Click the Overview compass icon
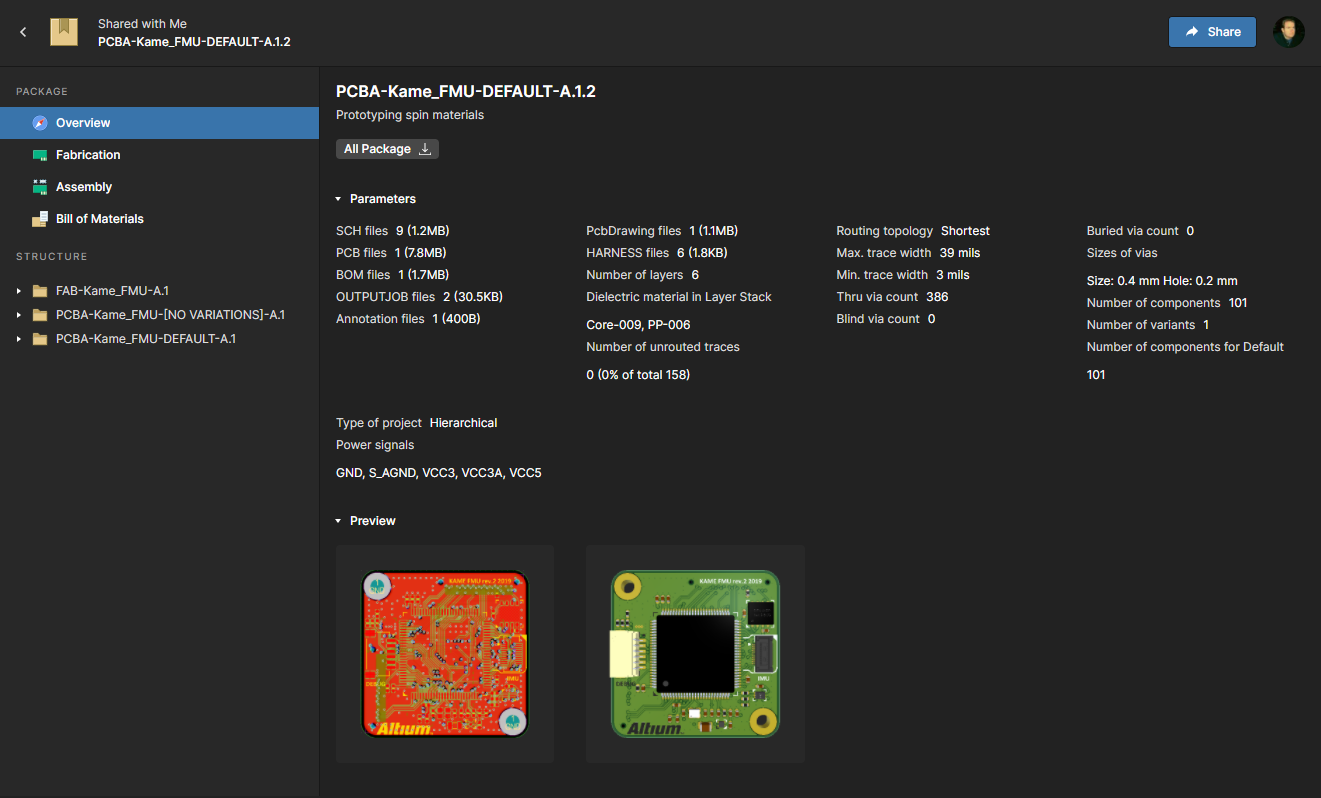The width and height of the screenshot is (1321, 798). 40,123
